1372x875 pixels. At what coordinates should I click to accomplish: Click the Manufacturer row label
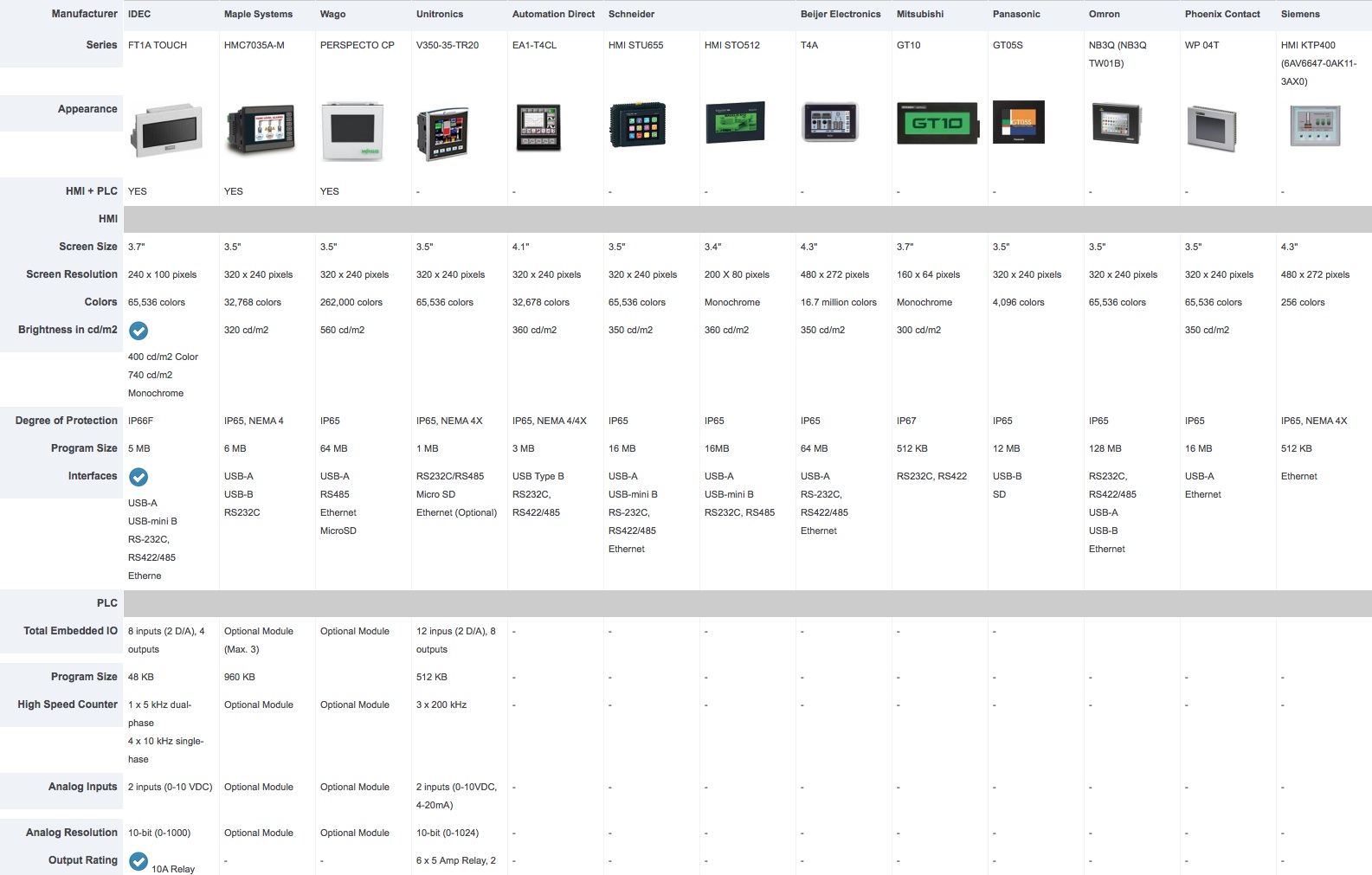pos(84,14)
